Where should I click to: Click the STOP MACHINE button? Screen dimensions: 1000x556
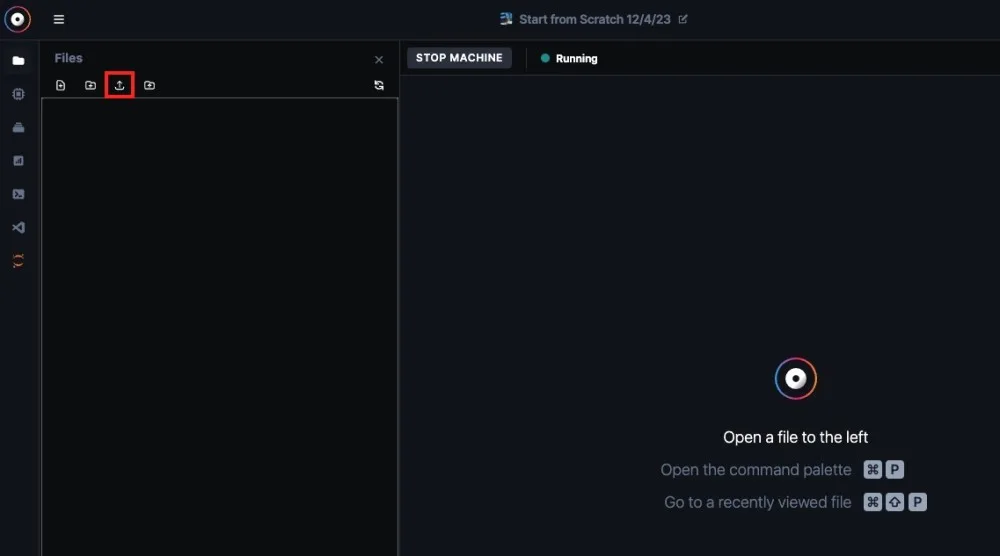[459, 58]
